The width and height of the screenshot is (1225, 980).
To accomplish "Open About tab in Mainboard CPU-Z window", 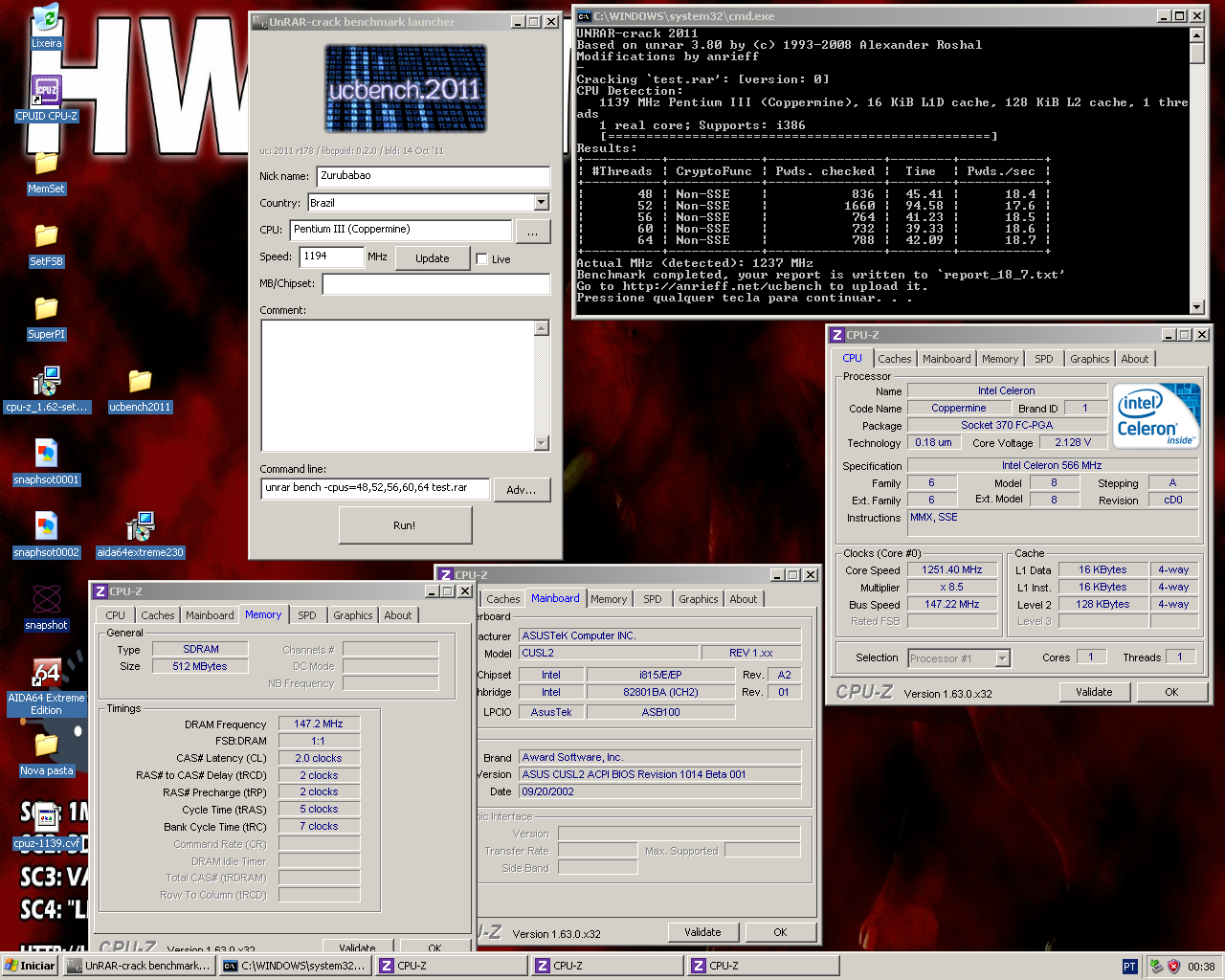I will pos(744,599).
